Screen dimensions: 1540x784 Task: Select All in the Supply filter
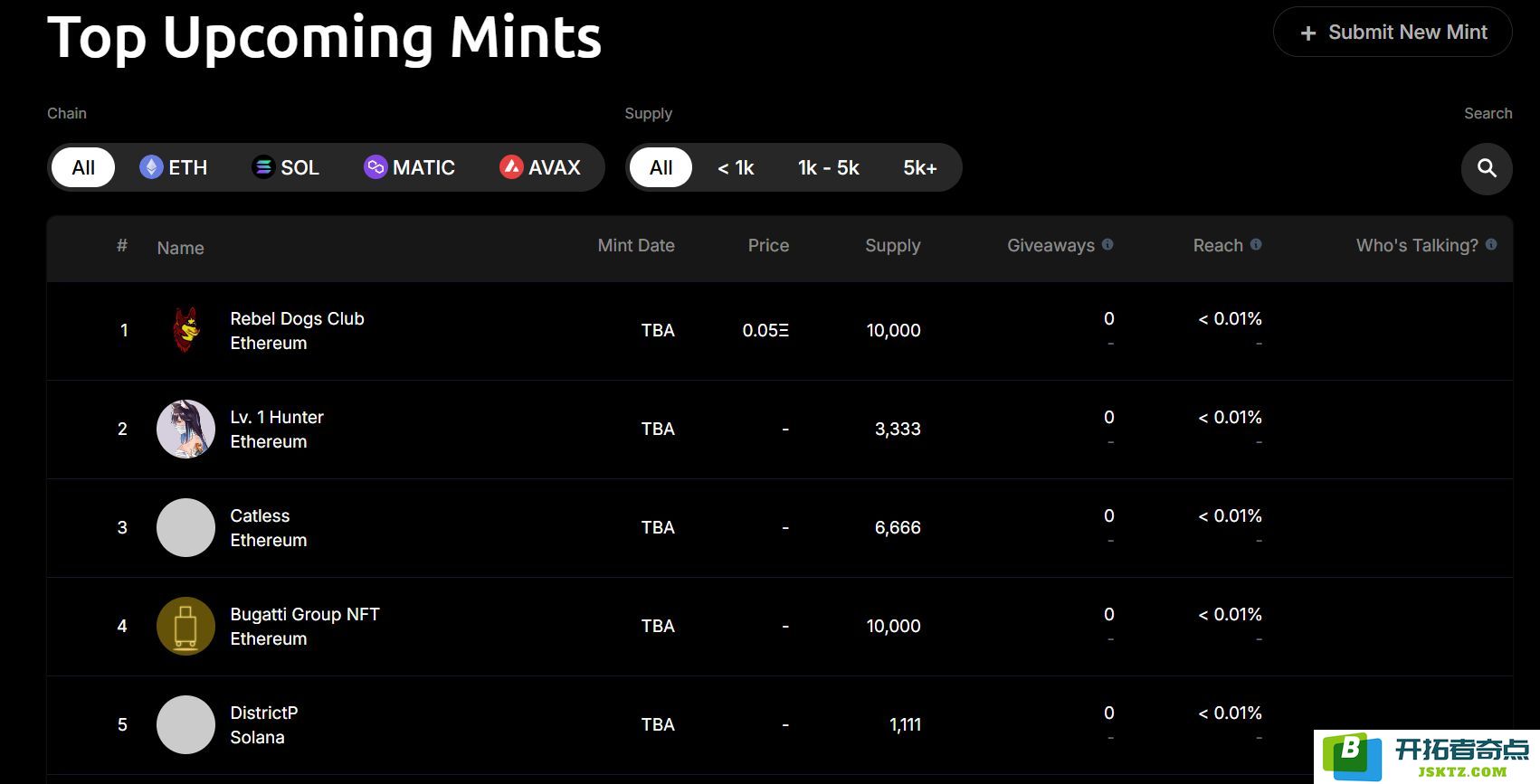click(x=661, y=167)
